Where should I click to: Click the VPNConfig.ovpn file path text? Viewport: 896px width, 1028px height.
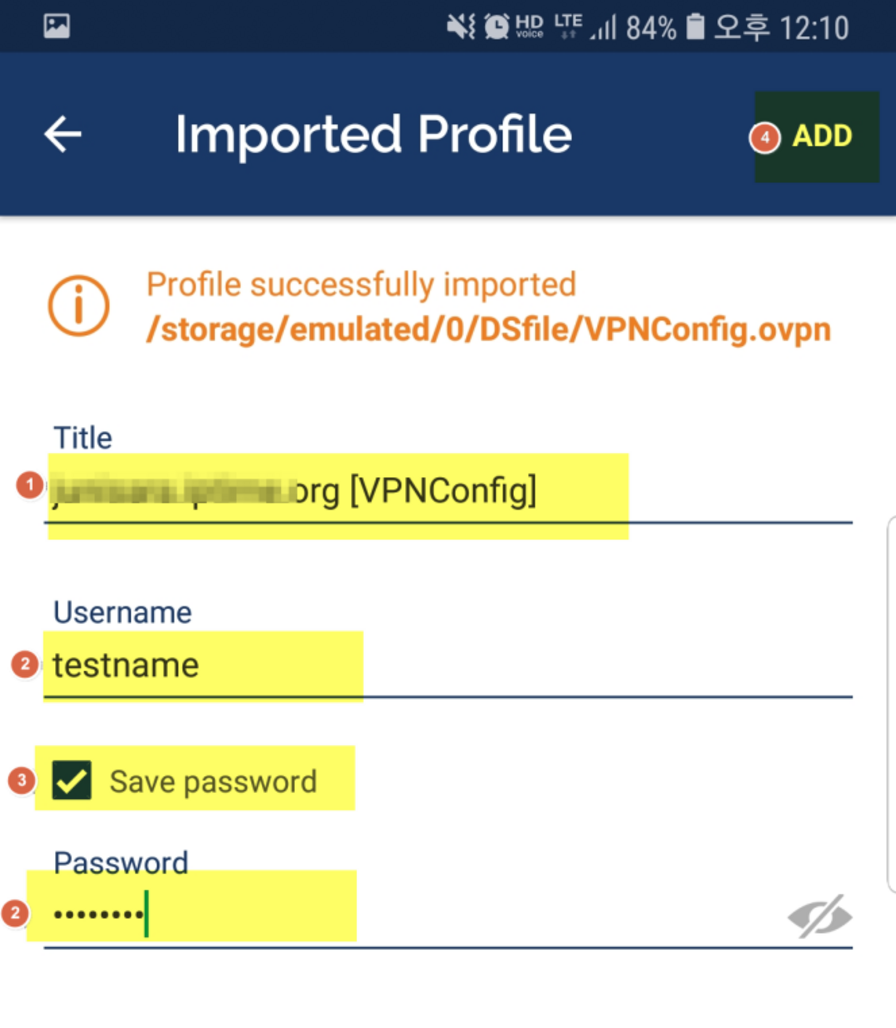[x=488, y=330]
